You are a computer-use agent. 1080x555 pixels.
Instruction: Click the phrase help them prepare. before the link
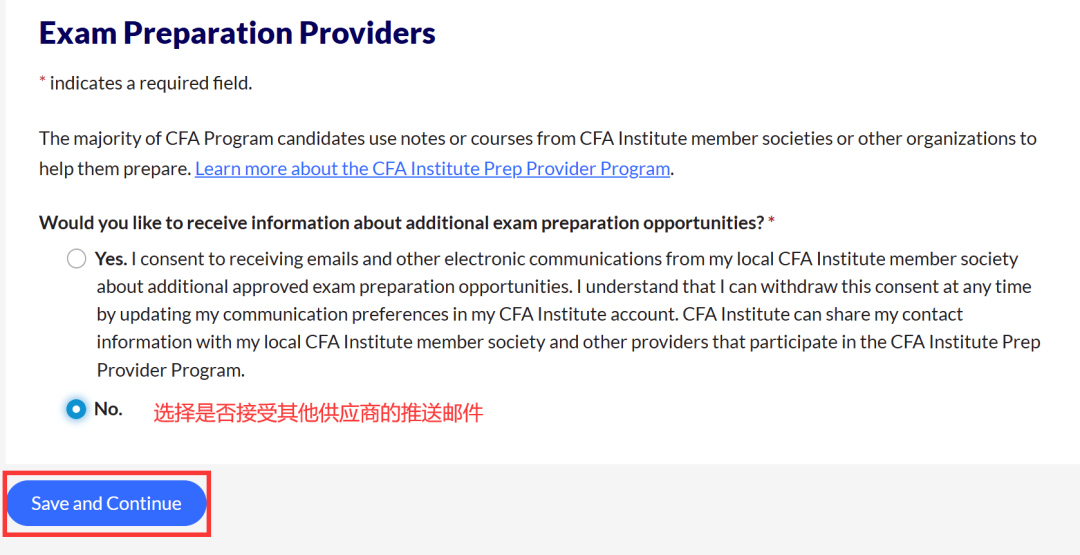coord(115,169)
